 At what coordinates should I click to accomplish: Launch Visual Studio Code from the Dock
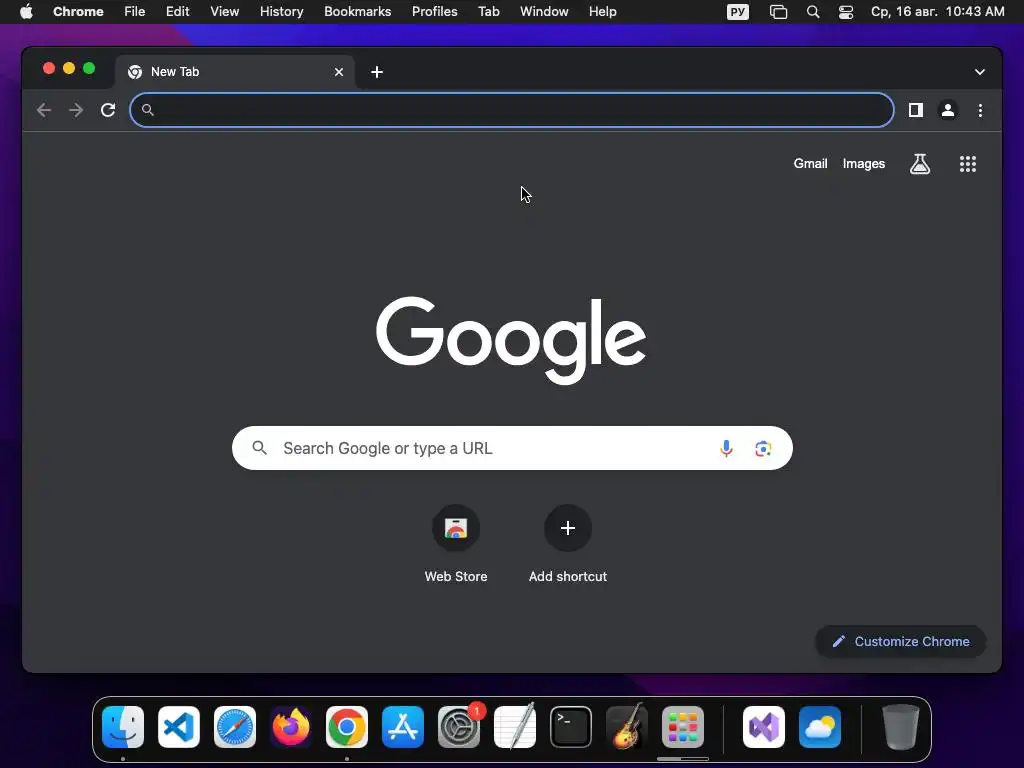pyautogui.click(x=179, y=727)
